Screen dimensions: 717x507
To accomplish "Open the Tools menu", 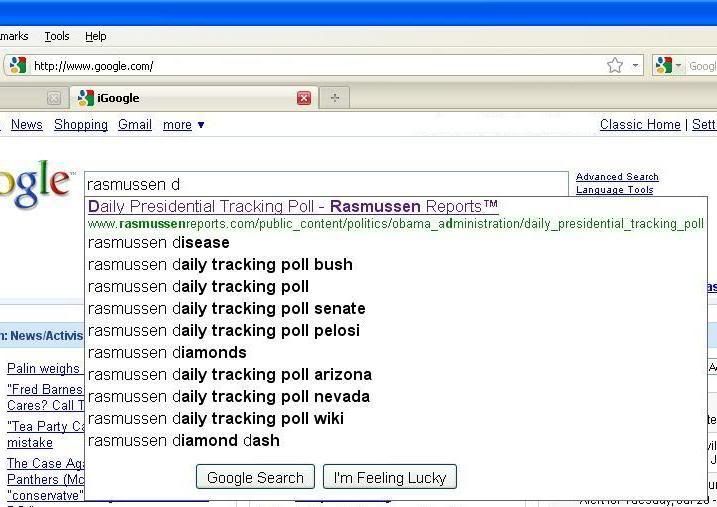I will [x=57, y=36].
